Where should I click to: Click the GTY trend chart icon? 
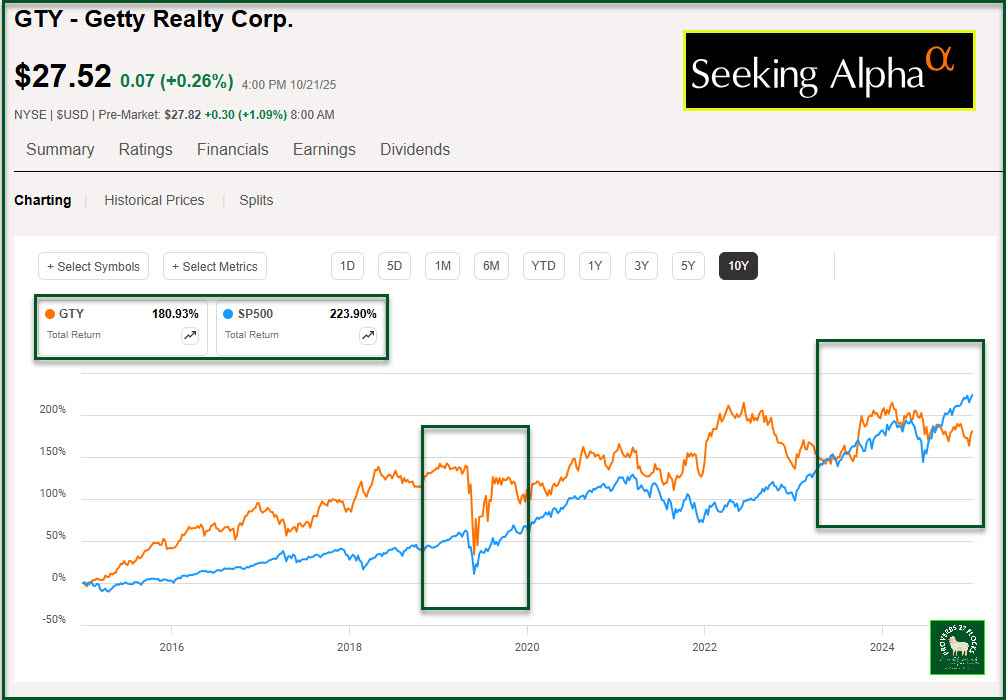pos(190,336)
